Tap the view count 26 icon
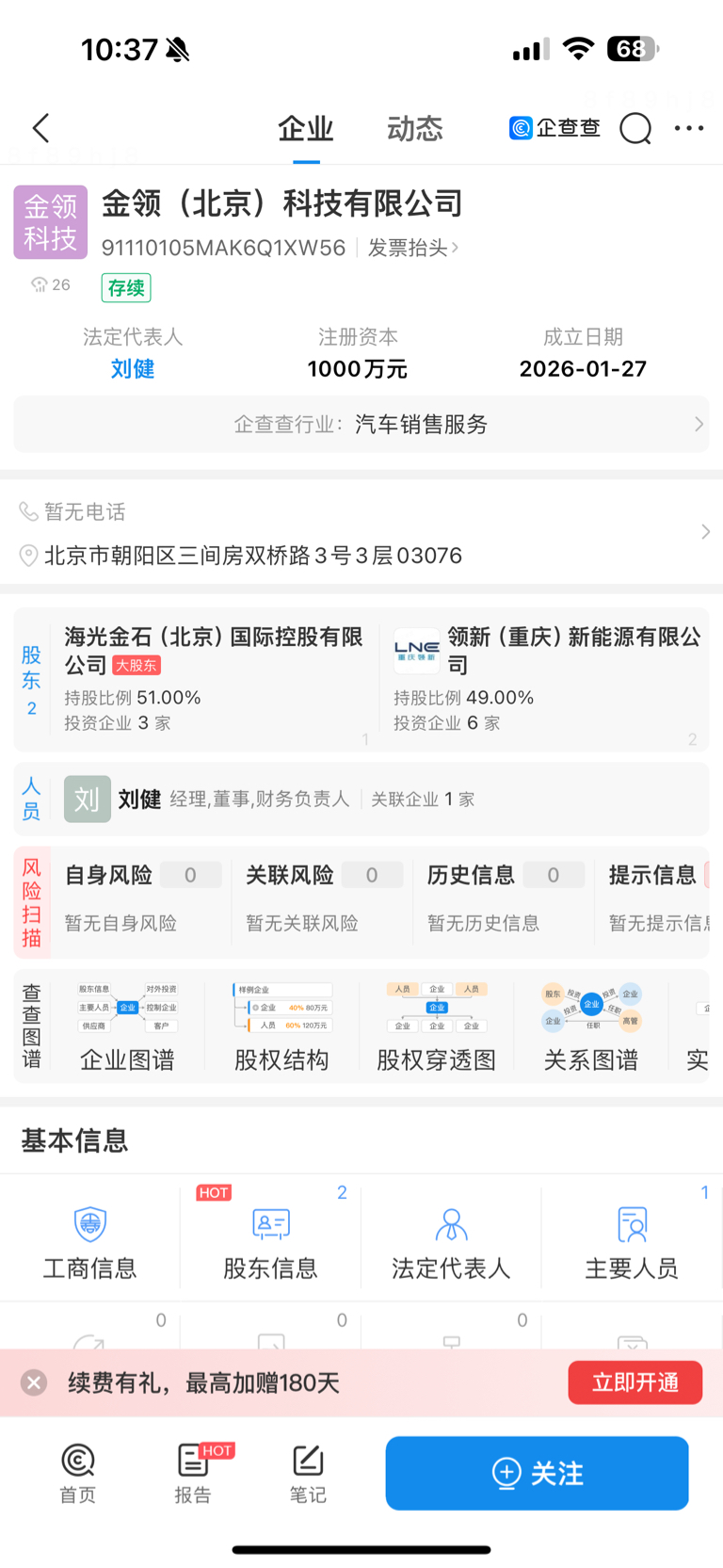Viewport: 723px width, 1568px height. (x=50, y=284)
